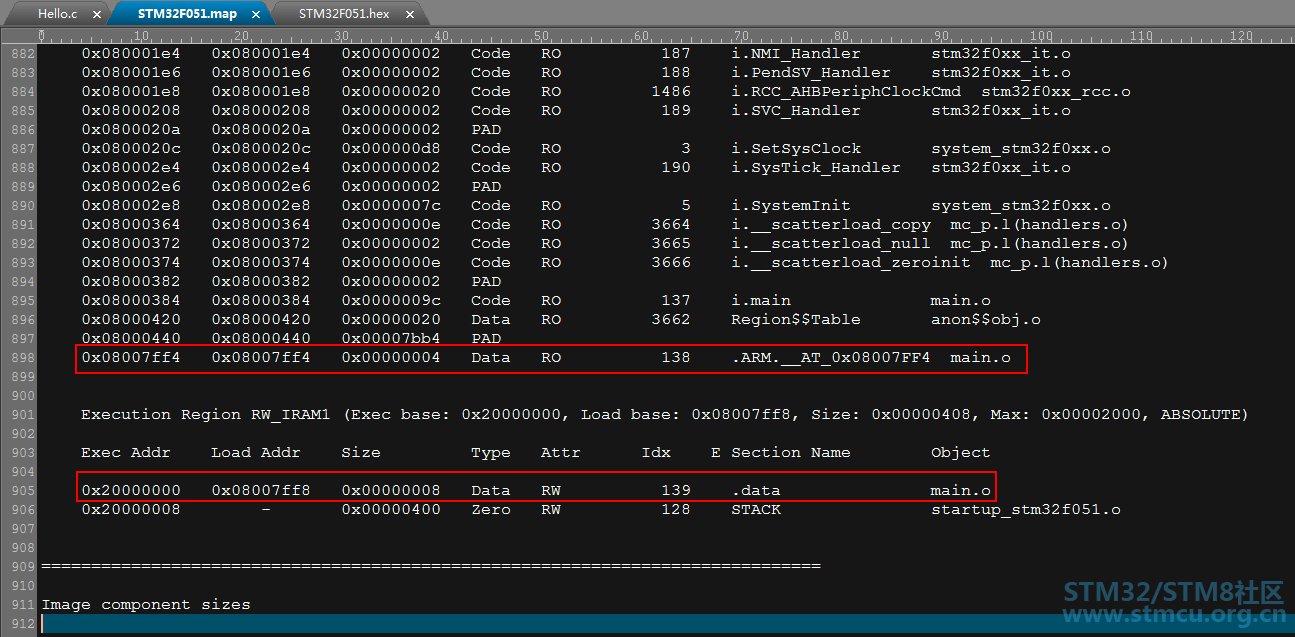Click 'Execution Region RW_IRAM1' text
The height and width of the screenshot is (637, 1295).
click(x=206, y=415)
